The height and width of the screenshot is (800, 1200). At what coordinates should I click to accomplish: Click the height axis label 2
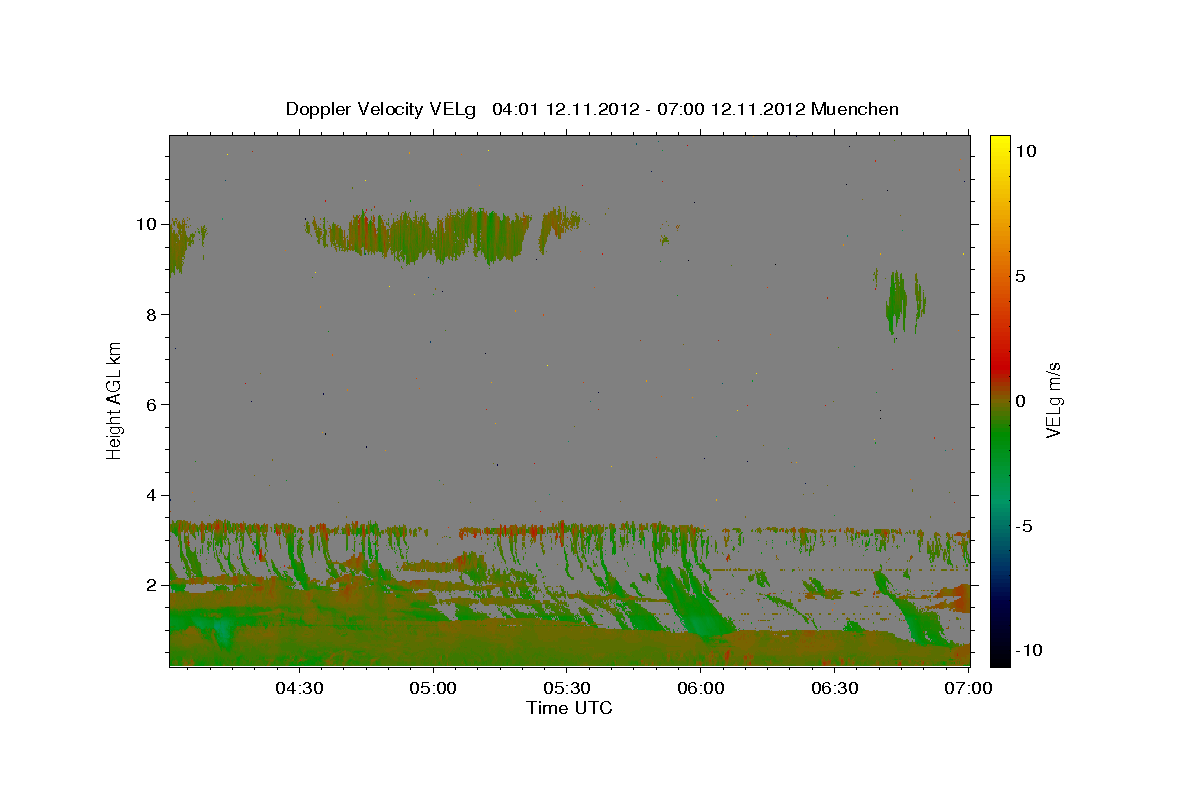coord(152,585)
